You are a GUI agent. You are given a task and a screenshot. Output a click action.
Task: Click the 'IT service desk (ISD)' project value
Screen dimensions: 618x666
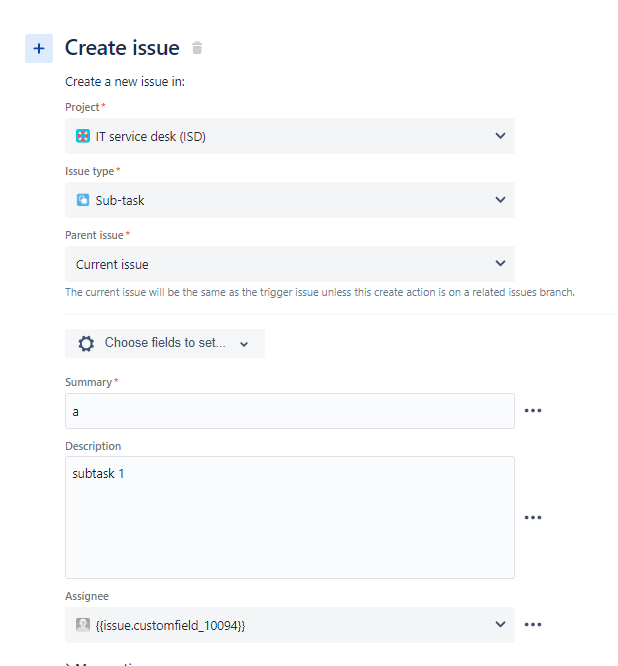(x=150, y=136)
